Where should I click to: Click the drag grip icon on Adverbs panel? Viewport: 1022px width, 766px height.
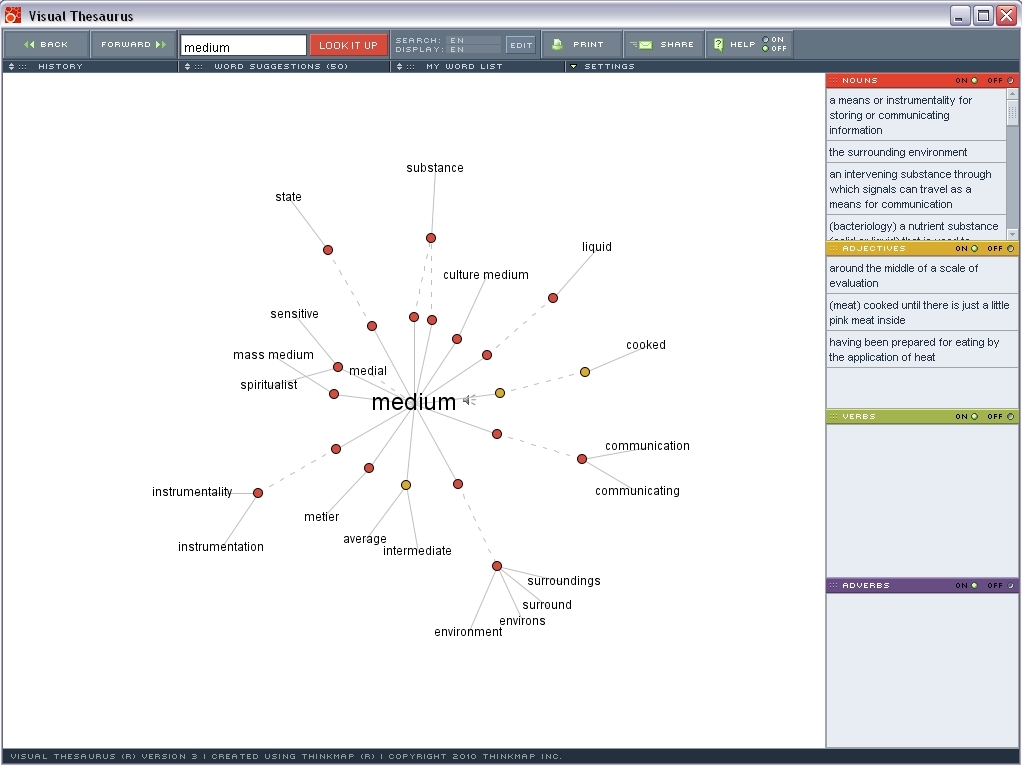833,585
